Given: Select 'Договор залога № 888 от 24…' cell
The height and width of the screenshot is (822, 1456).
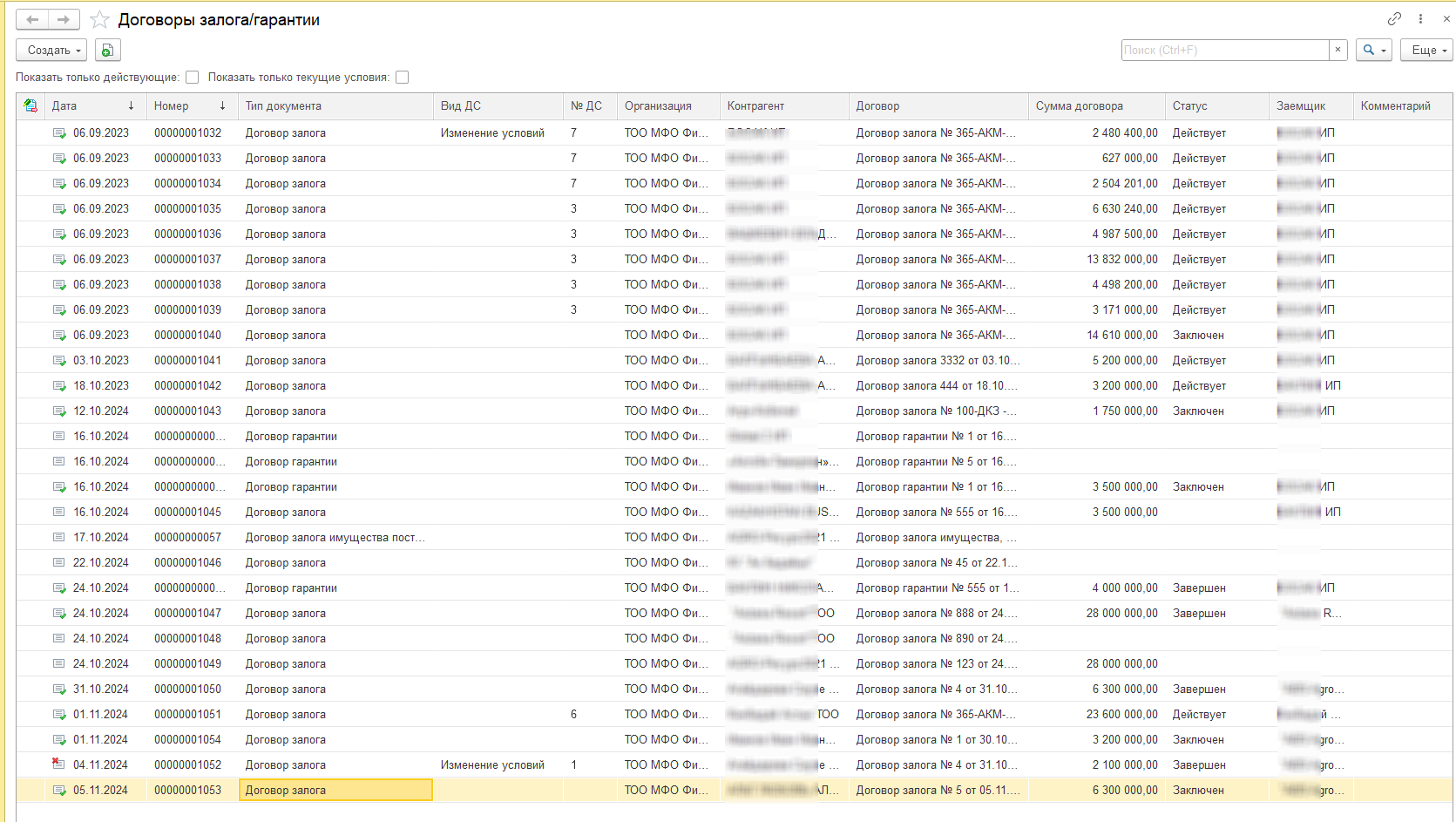Looking at the screenshot, I should [938, 613].
